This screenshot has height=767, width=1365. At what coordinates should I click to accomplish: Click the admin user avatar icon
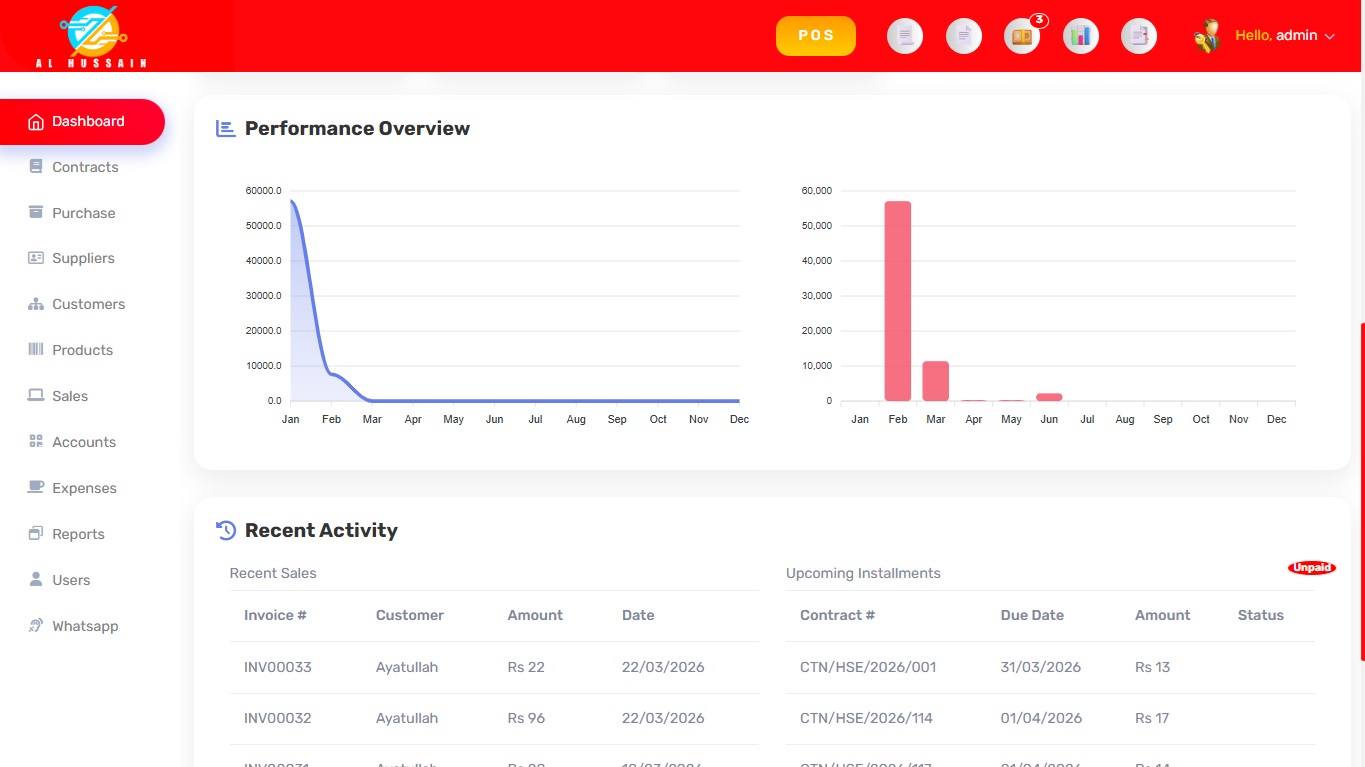pyautogui.click(x=1208, y=36)
